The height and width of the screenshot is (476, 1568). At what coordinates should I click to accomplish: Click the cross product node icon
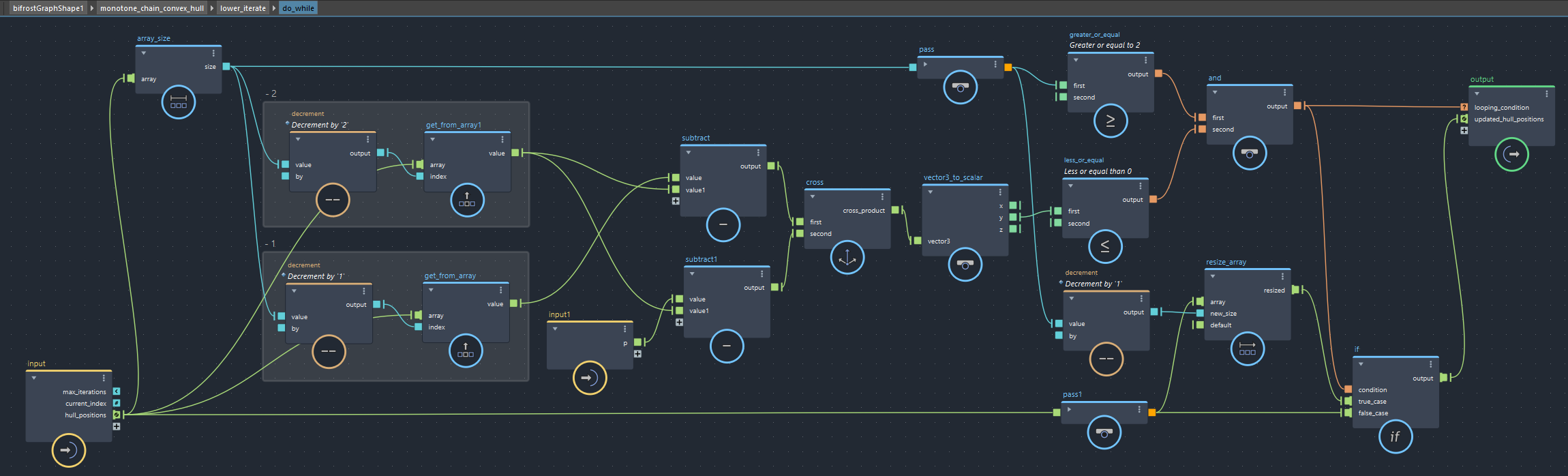(847, 258)
